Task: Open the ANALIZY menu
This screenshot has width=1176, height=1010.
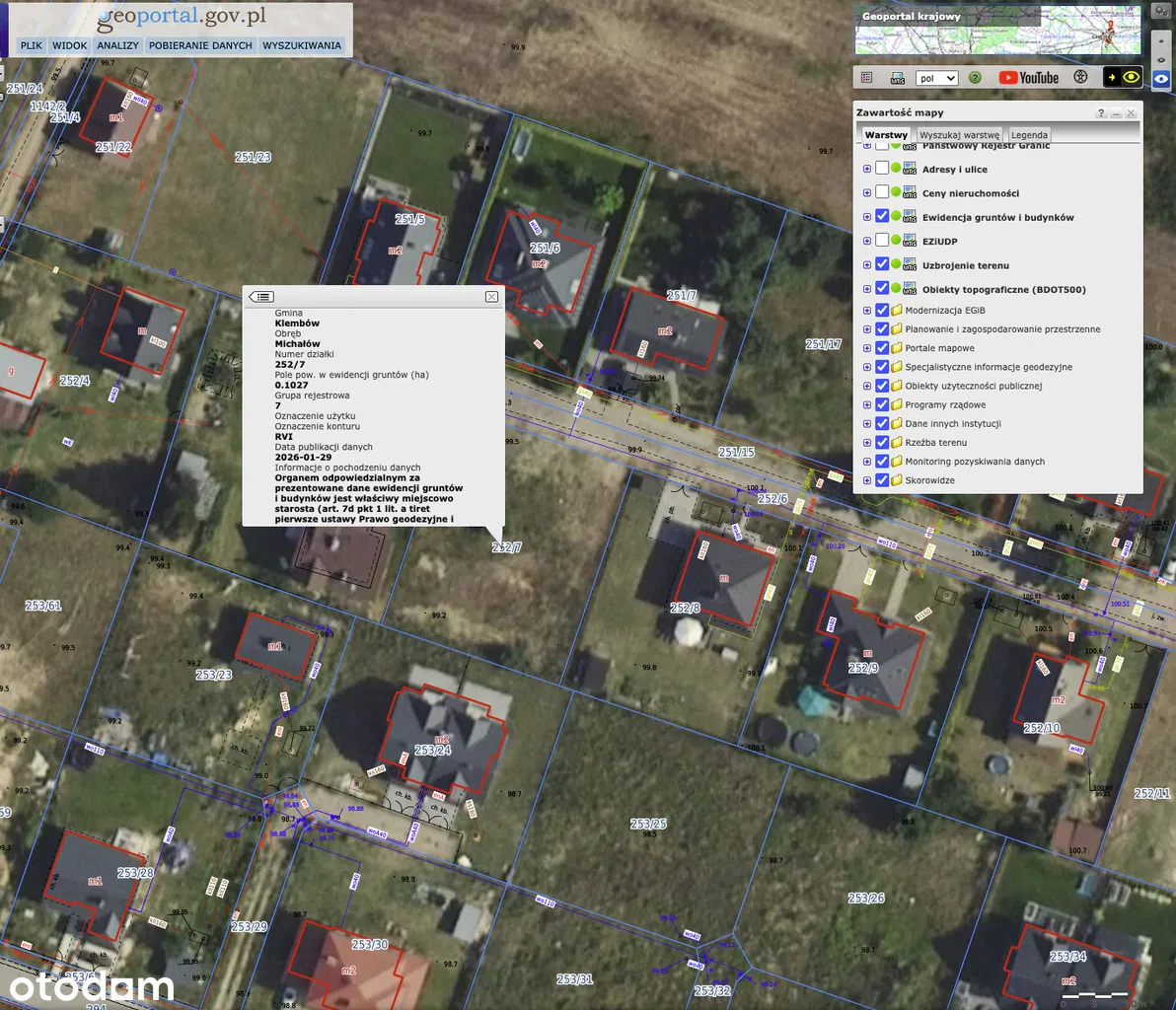Action: pos(117,45)
